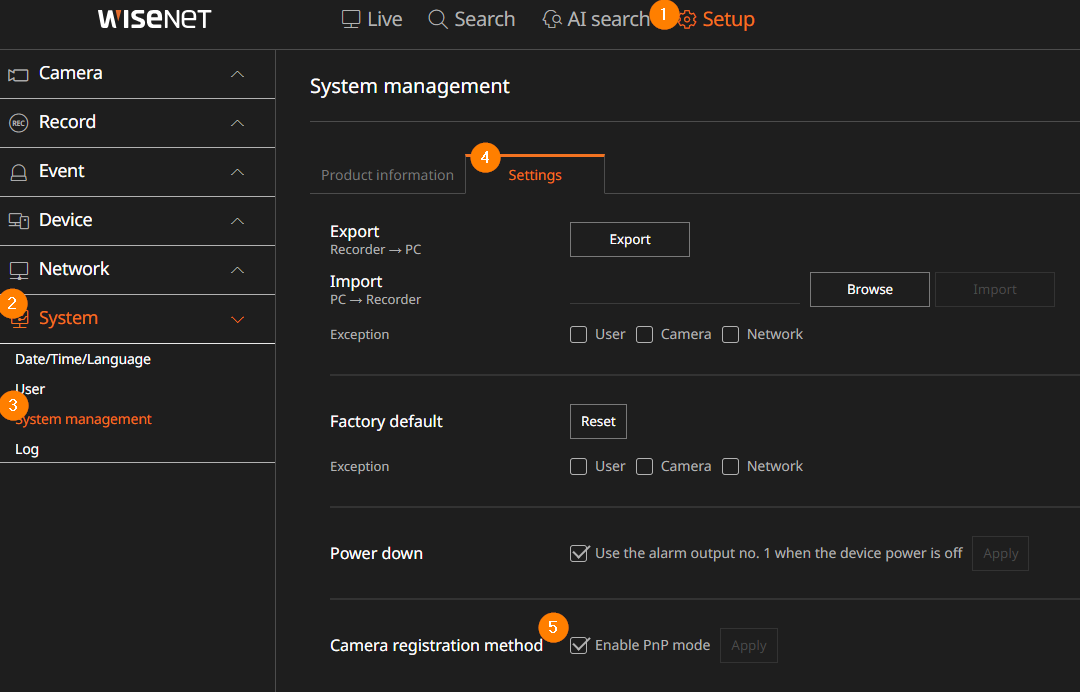Click the Camera icon in sidebar
Viewport: 1080px width, 692px height.
click(18, 75)
